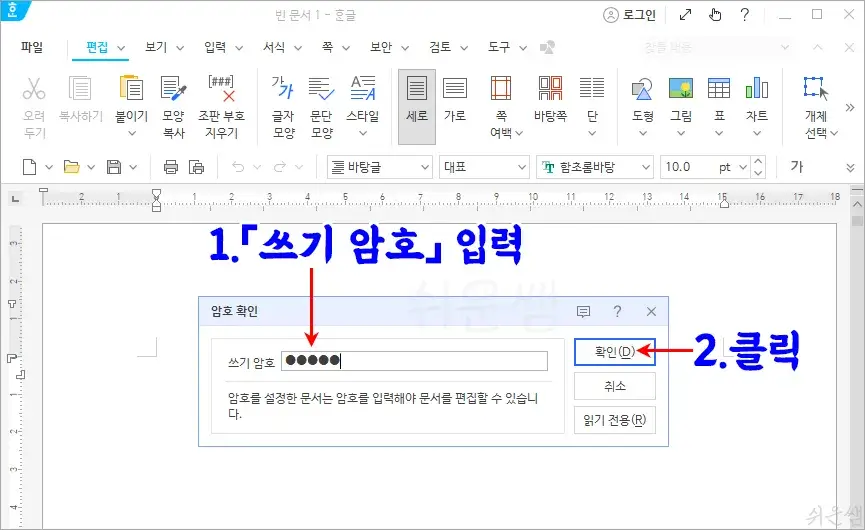865x530 pixels.
Task: Open the 도구 menu tab
Action: coord(499,47)
